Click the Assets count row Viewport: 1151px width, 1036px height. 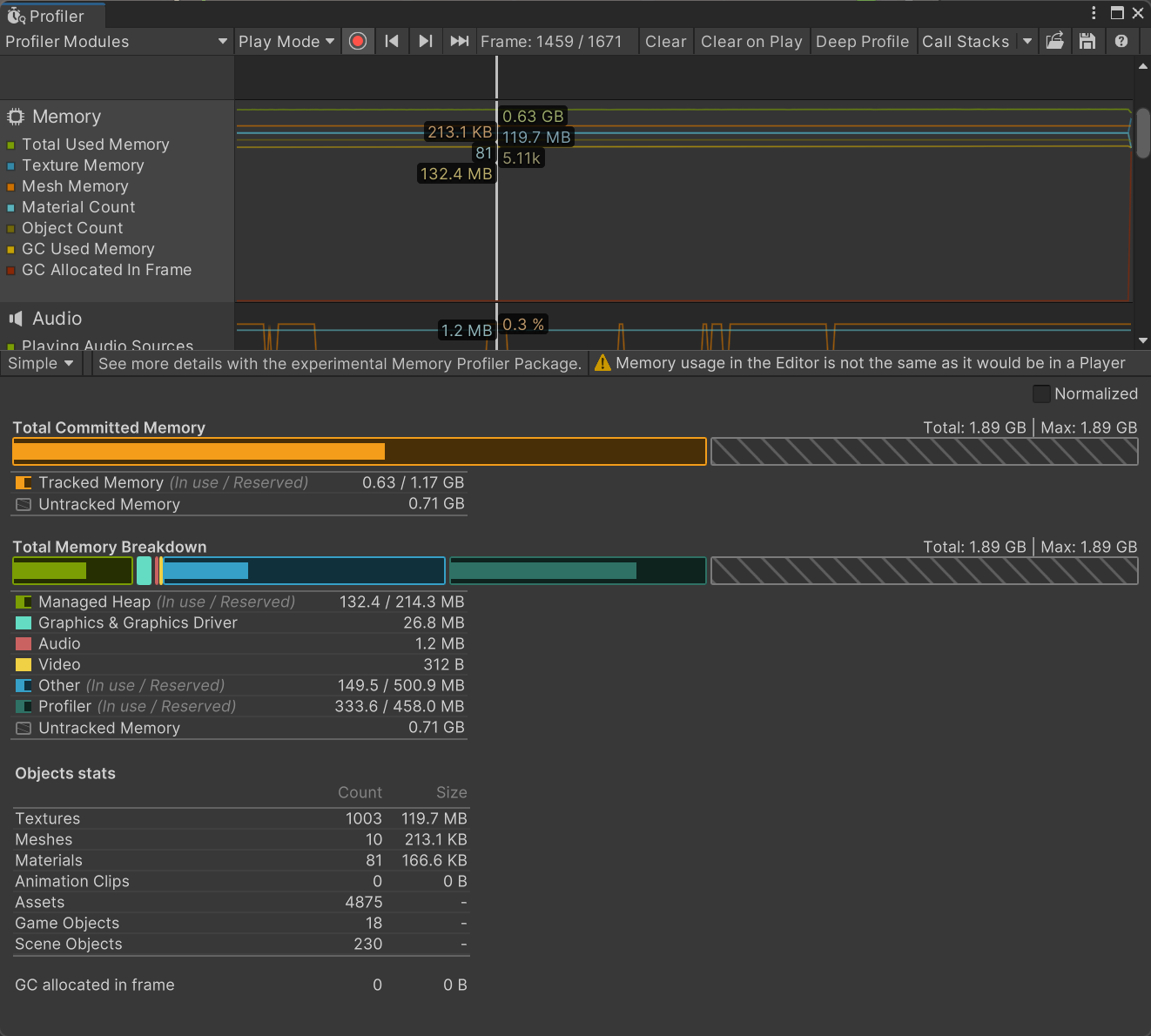point(241,902)
